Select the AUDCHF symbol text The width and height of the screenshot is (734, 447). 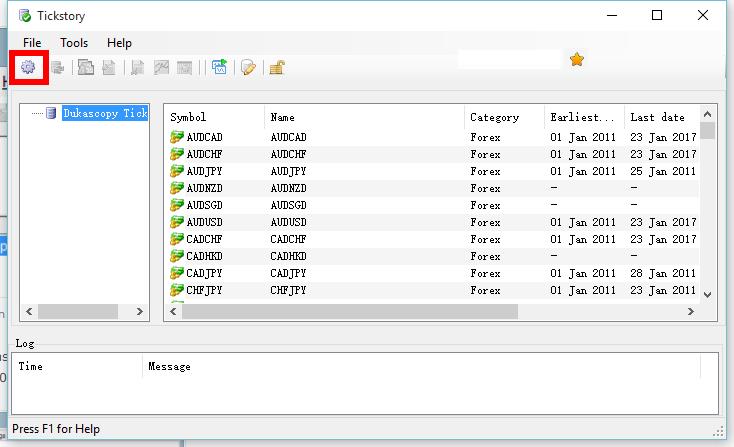pyautogui.click(x=204, y=154)
